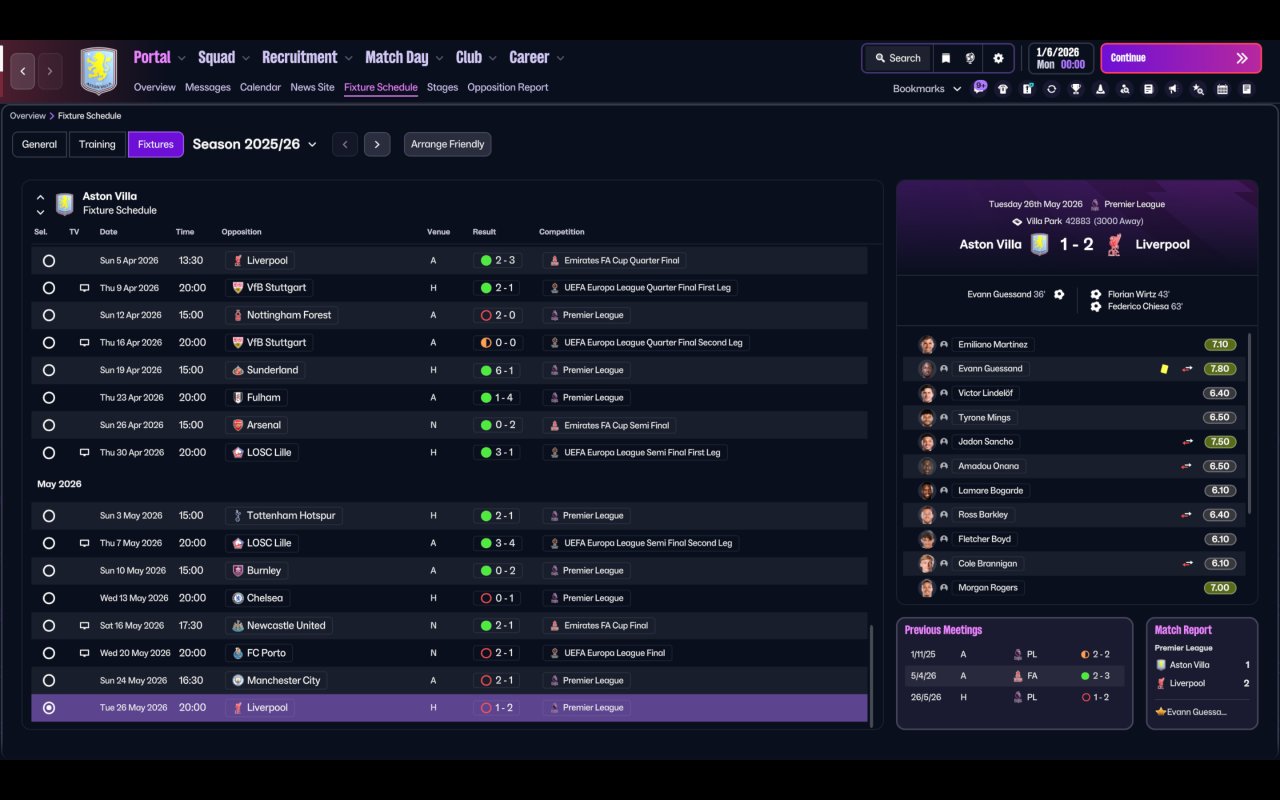Click the megaphone icon in bookmarks bar

point(1173,89)
